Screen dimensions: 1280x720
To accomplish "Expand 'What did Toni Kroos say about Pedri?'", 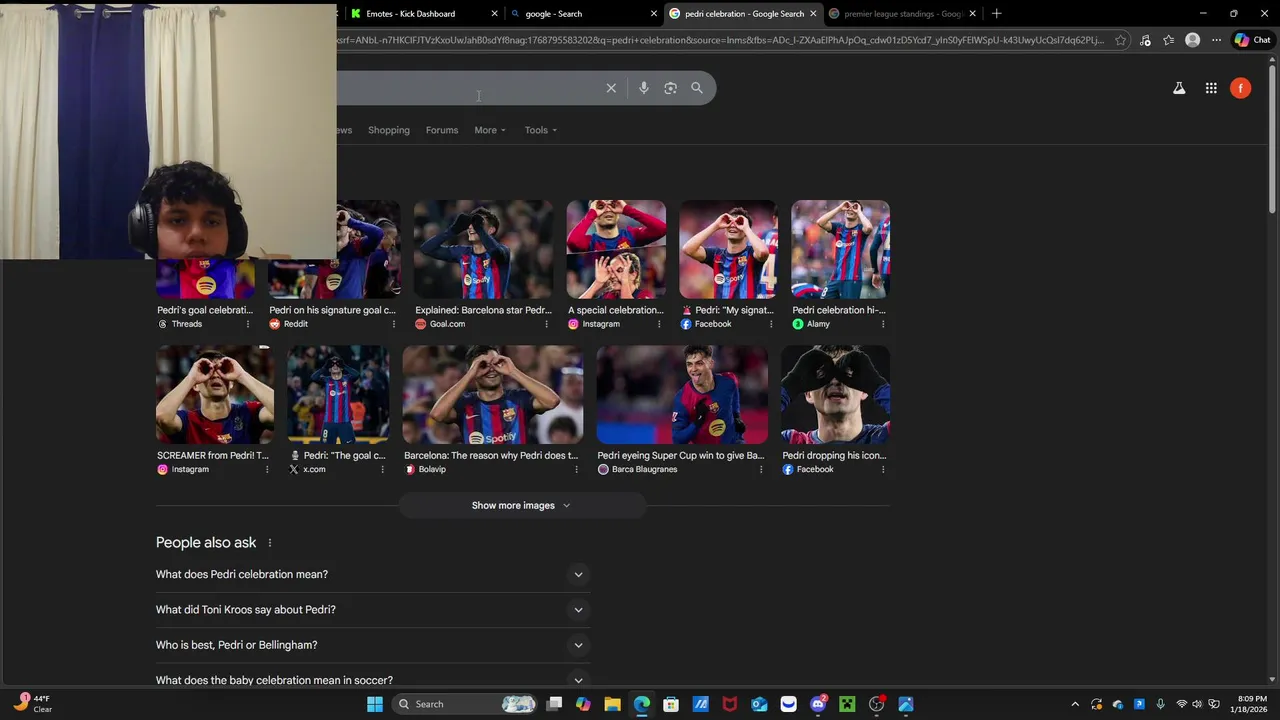I will tap(371, 610).
